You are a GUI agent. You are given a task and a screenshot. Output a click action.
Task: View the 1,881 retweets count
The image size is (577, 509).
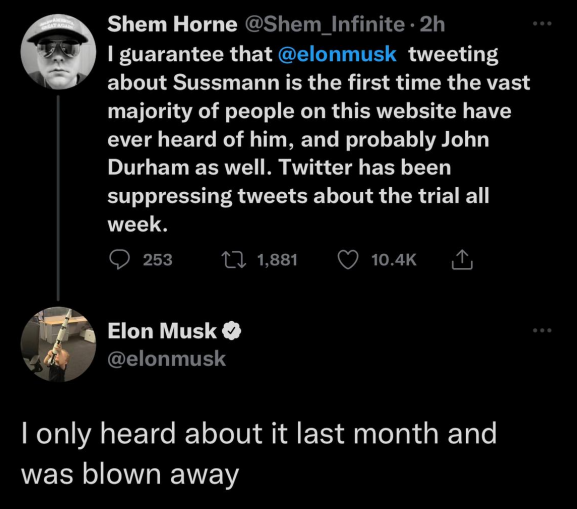point(277,260)
